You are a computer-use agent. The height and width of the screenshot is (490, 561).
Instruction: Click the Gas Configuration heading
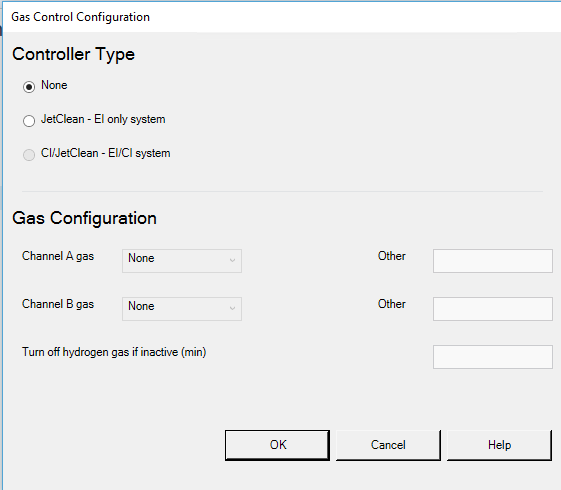(x=84, y=218)
